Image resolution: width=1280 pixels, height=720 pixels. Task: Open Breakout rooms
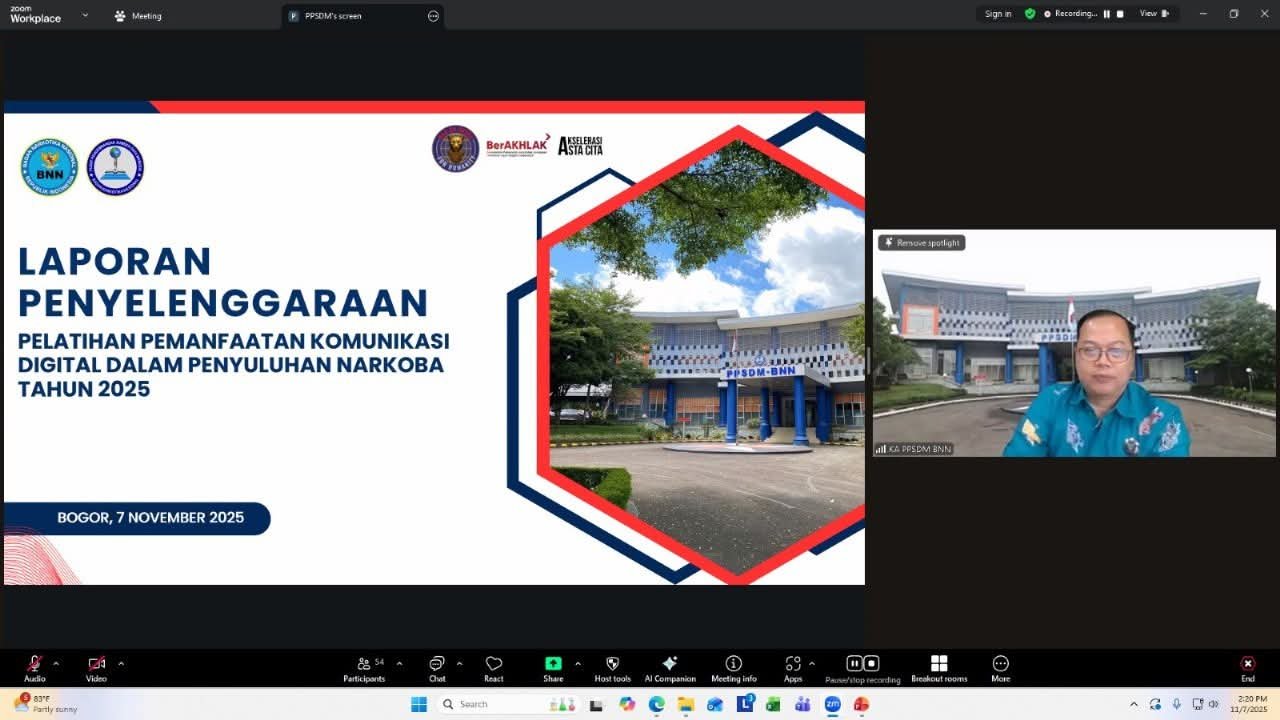pos(939,665)
